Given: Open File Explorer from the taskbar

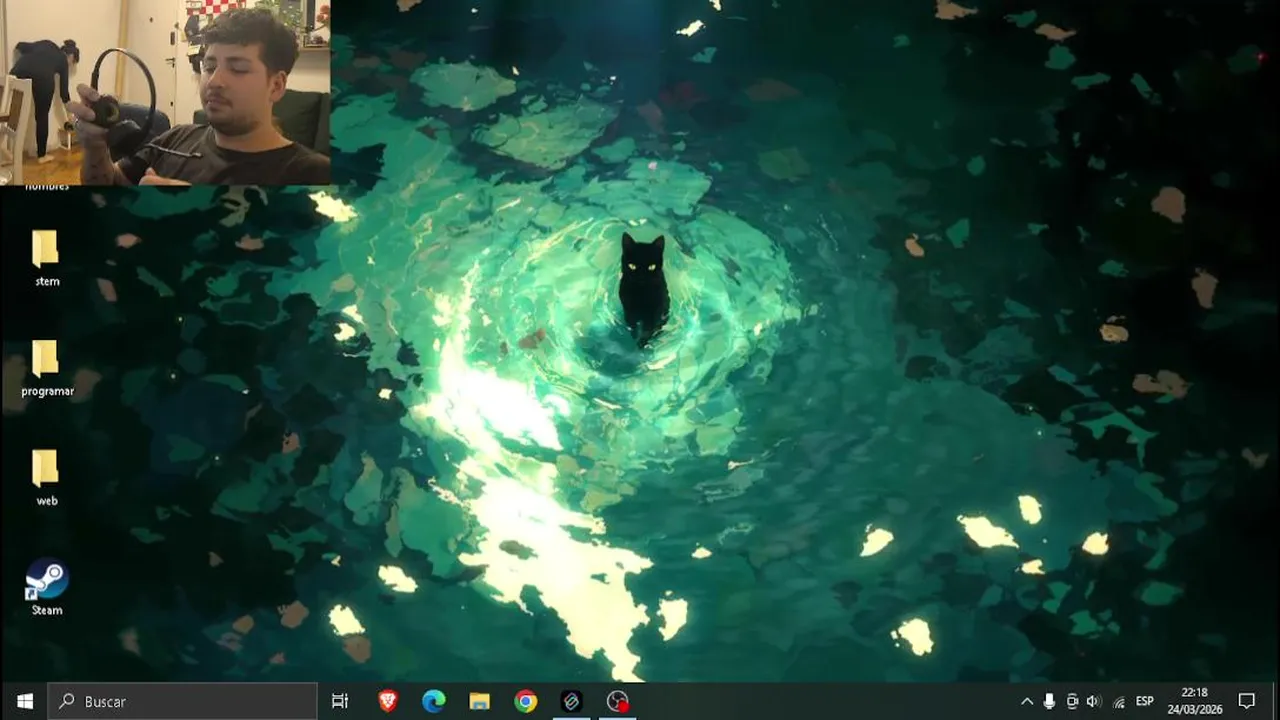Looking at the screenshot, I should [x=479, y=701].
